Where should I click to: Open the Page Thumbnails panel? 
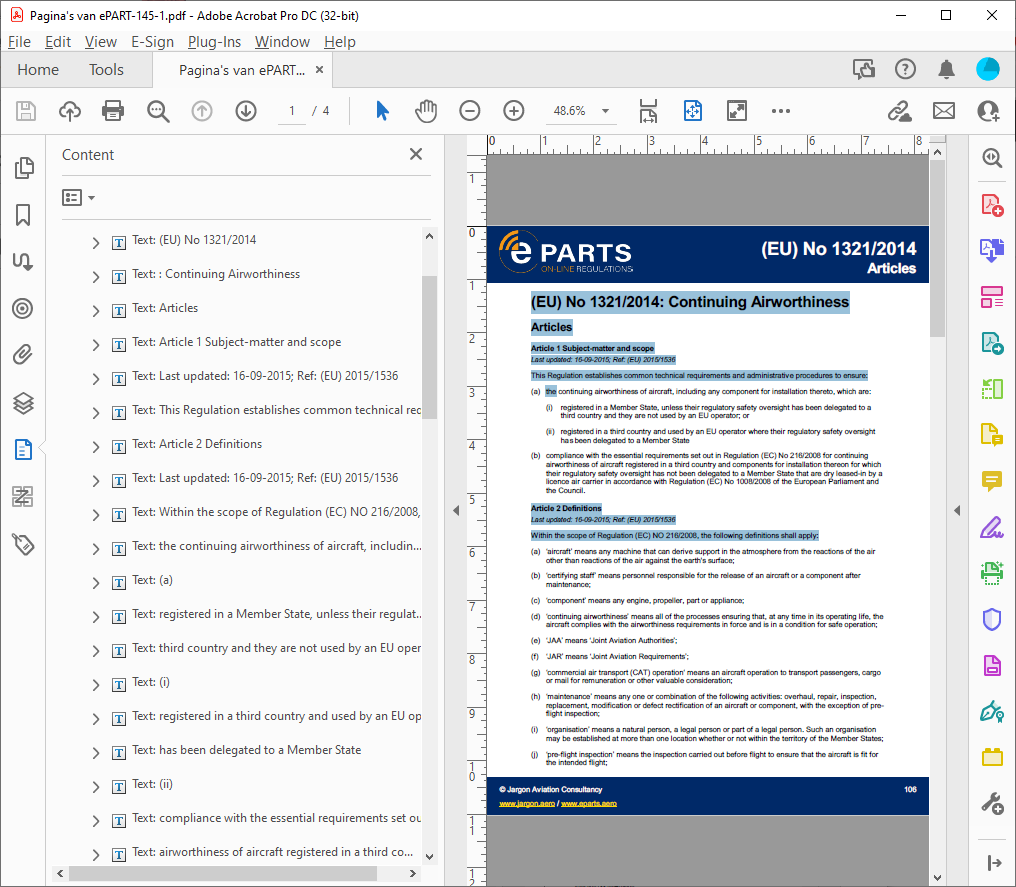[23, 168]
